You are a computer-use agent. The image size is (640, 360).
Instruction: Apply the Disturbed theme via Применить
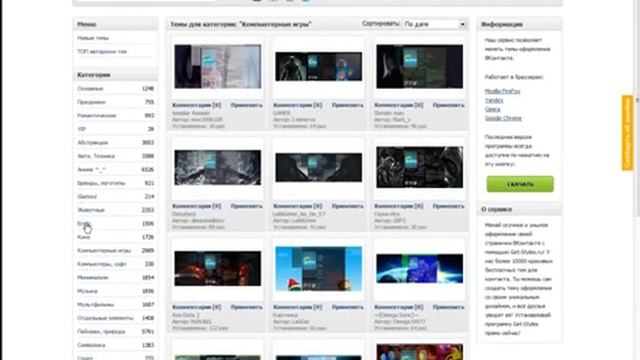click(247, 206)
